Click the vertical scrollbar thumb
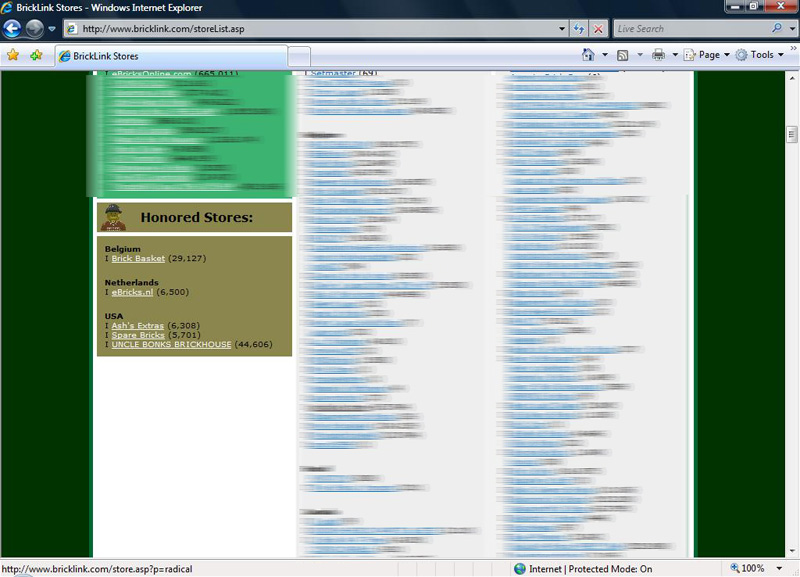 click(x=792, y=135)
